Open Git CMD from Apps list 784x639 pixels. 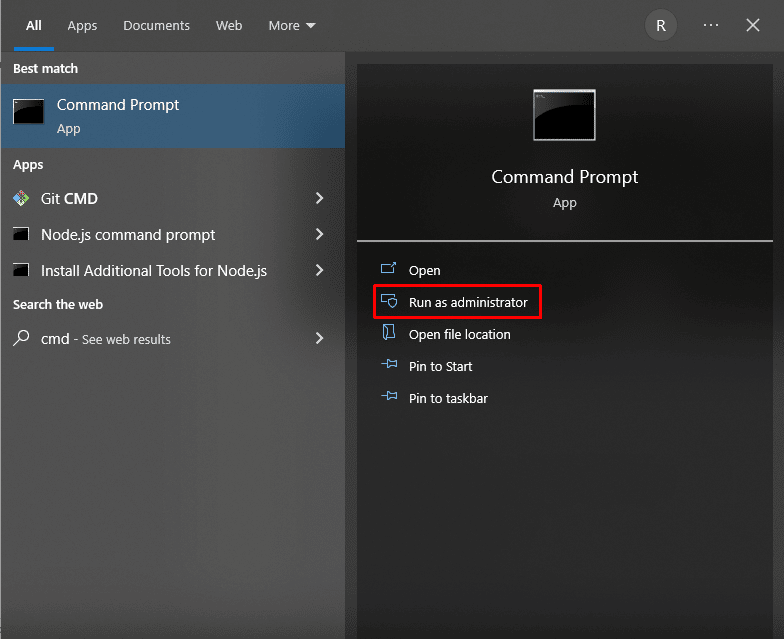point(173,198)
